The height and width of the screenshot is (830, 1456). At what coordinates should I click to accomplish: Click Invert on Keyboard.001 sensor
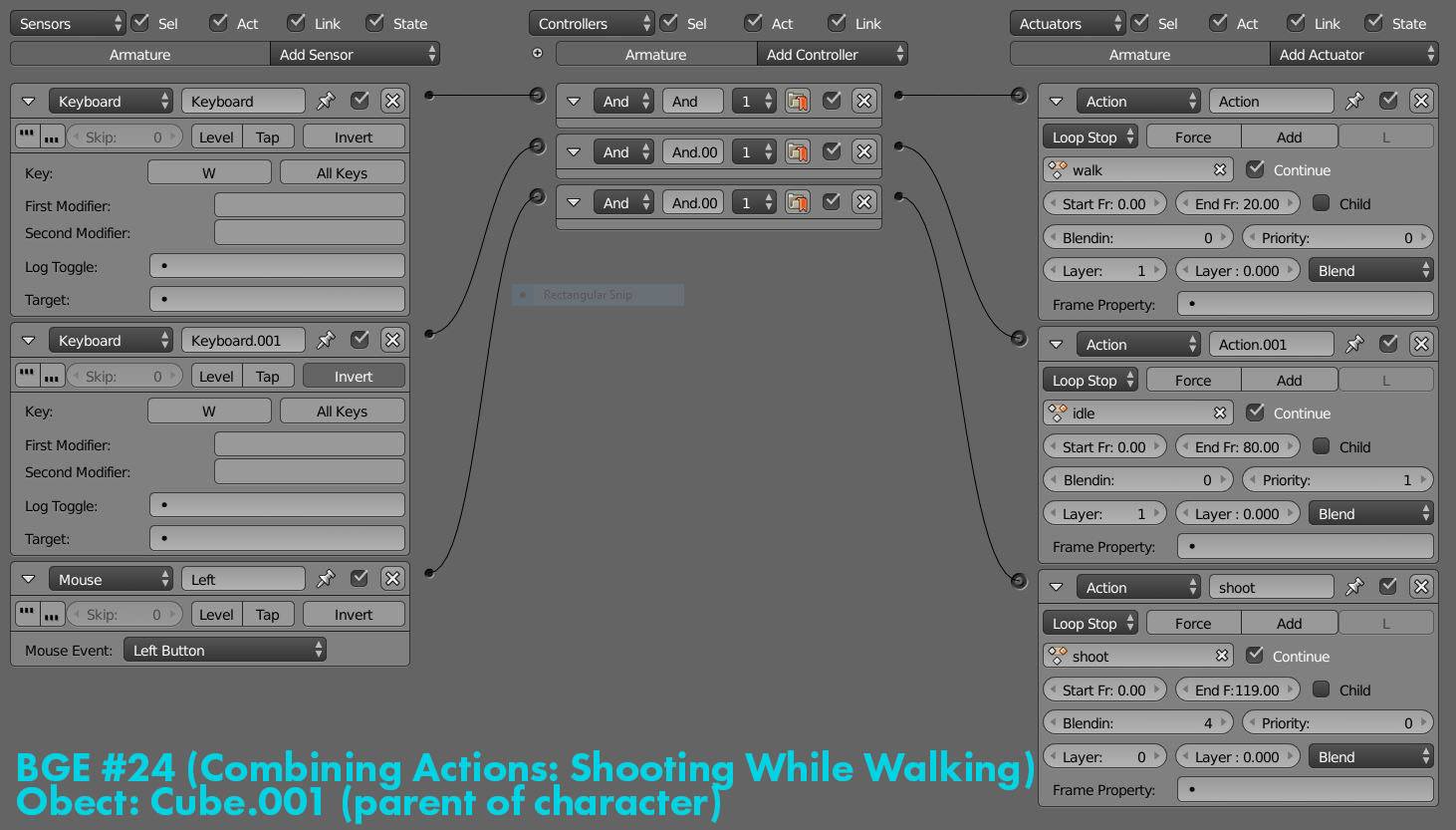coord(354,376)
